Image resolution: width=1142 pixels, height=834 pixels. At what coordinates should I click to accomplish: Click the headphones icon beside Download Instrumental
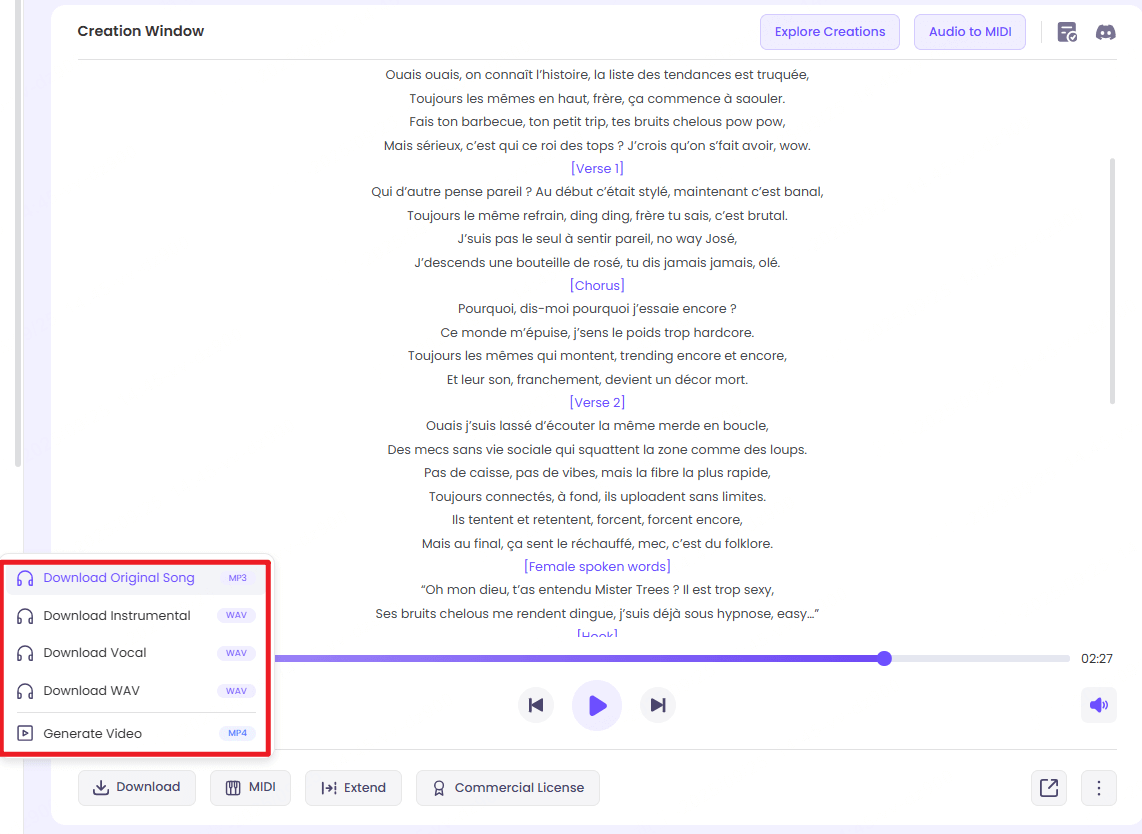(x=25, y=616)
